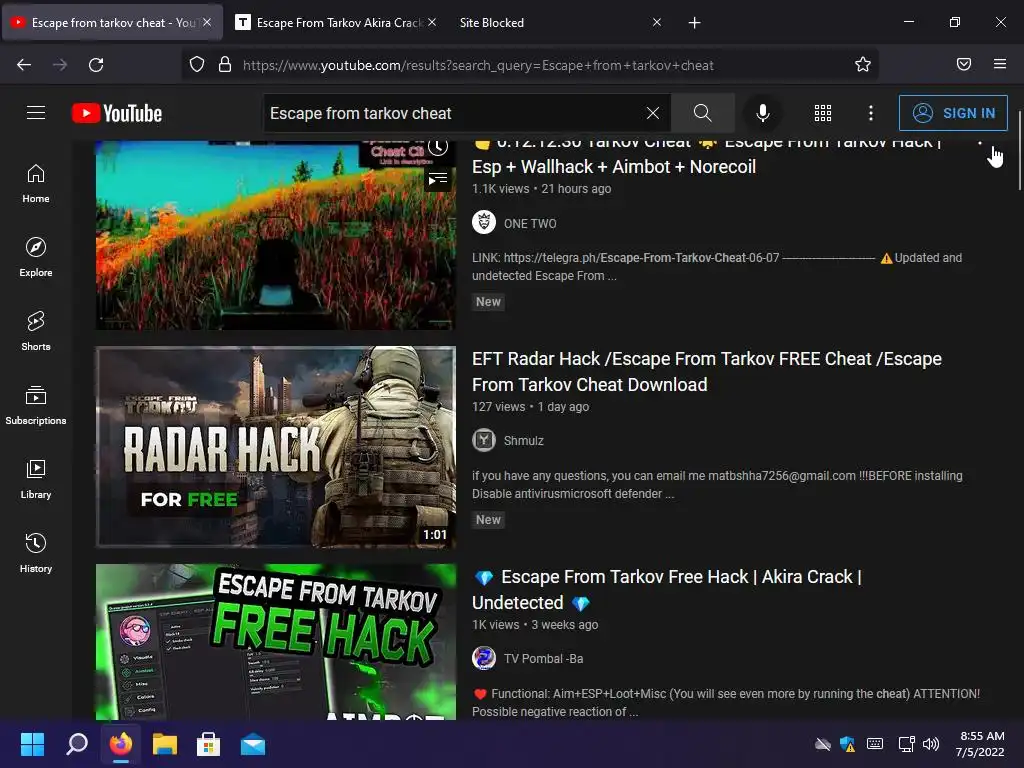Open the grassy field video thumbnail
Screen dimensions: 1024x768
(276, 235)
